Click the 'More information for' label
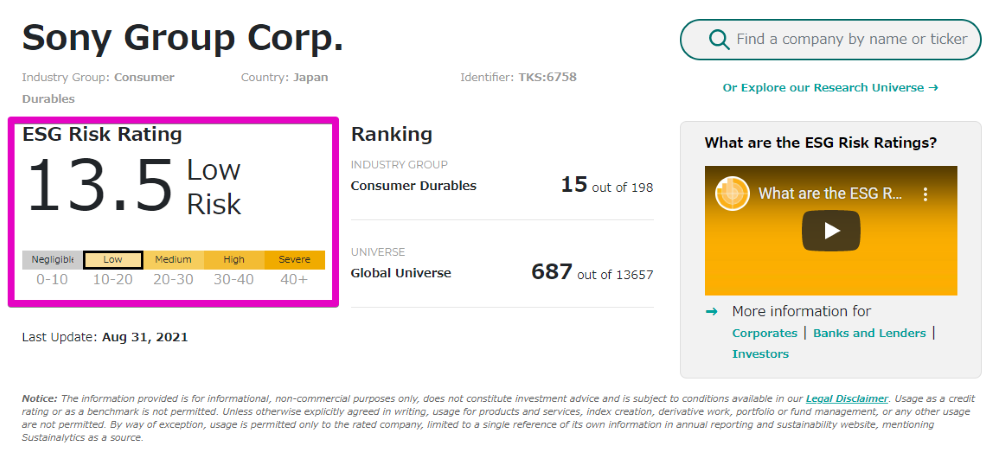The height and width of the screenshot is (453, 1000). pyautogui.click(x=801, y=311)
